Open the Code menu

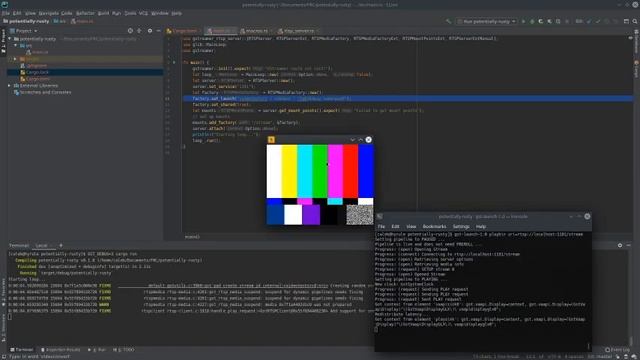point(67,13)
